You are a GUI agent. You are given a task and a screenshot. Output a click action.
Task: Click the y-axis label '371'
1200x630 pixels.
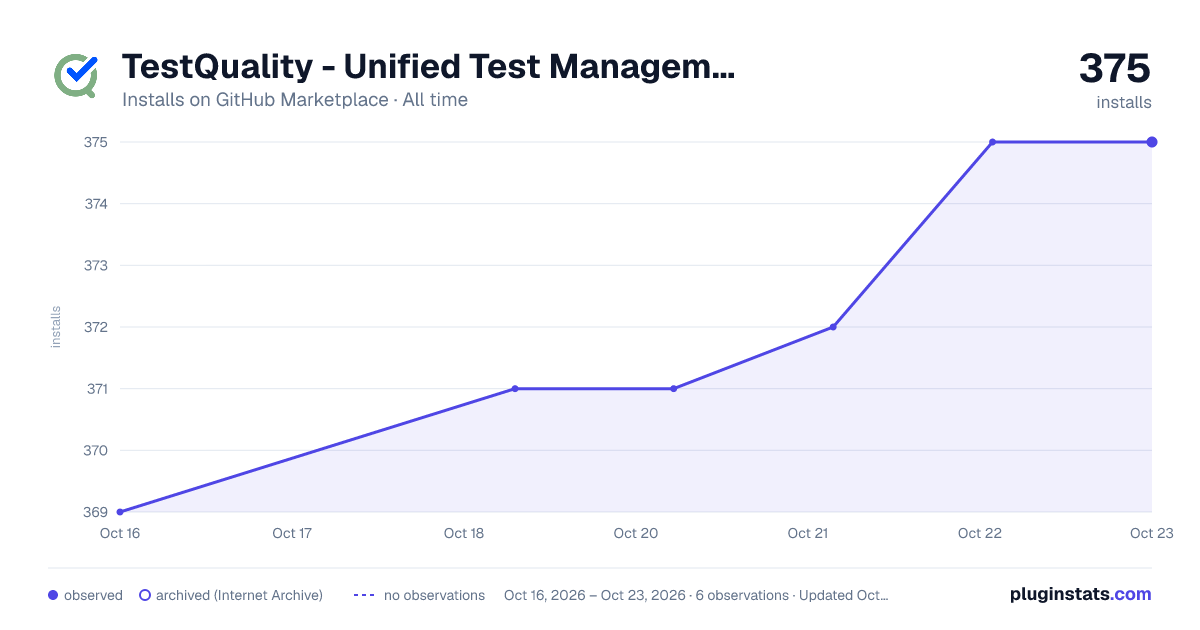click(96, 389)
